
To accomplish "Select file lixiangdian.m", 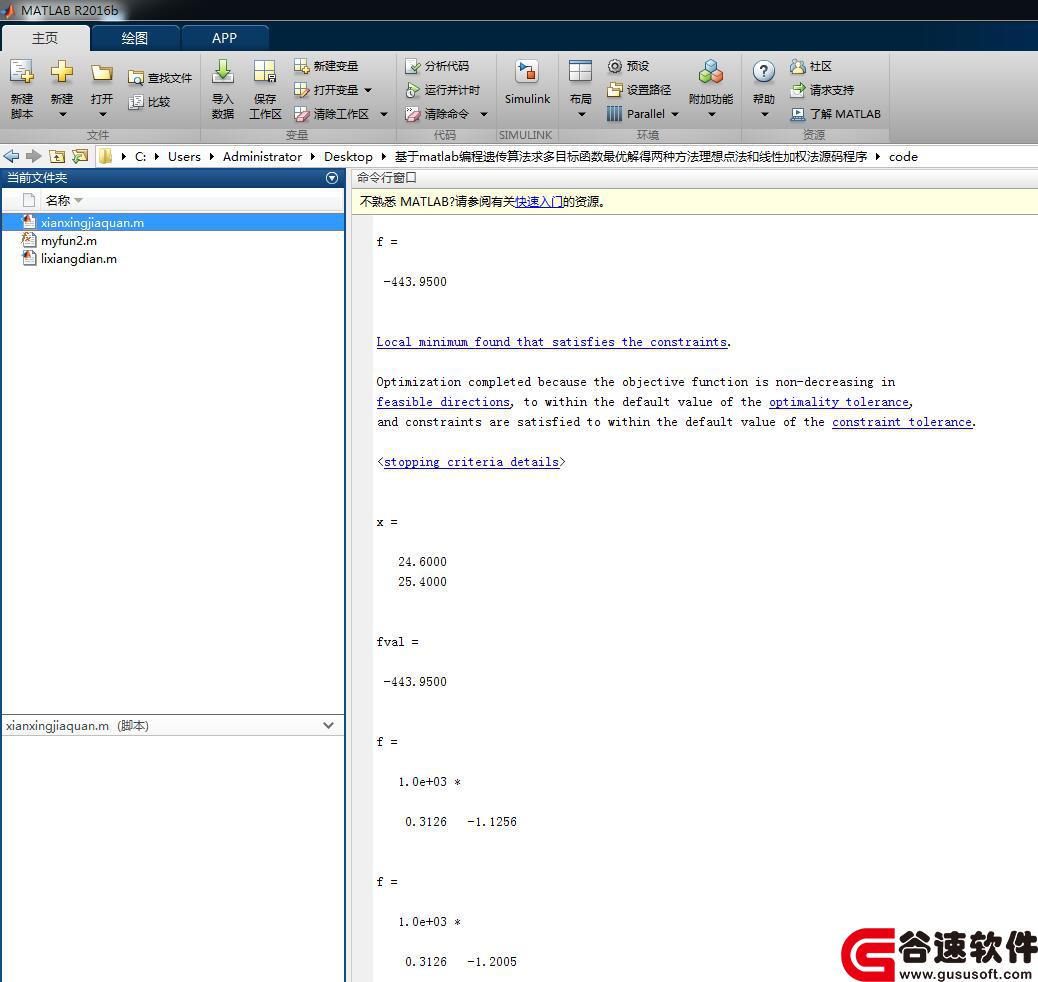I will click(173, 258).
